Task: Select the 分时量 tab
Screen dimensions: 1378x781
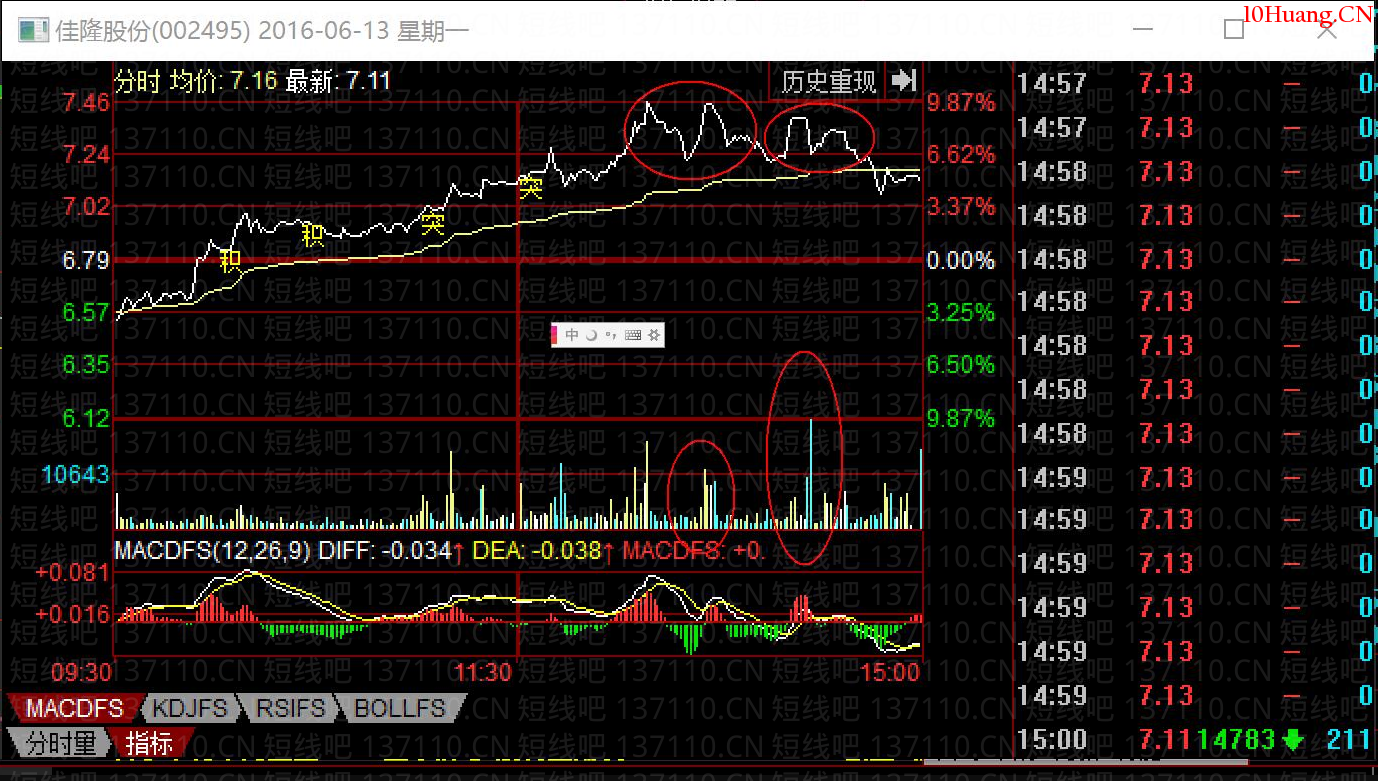Action: 60,743
